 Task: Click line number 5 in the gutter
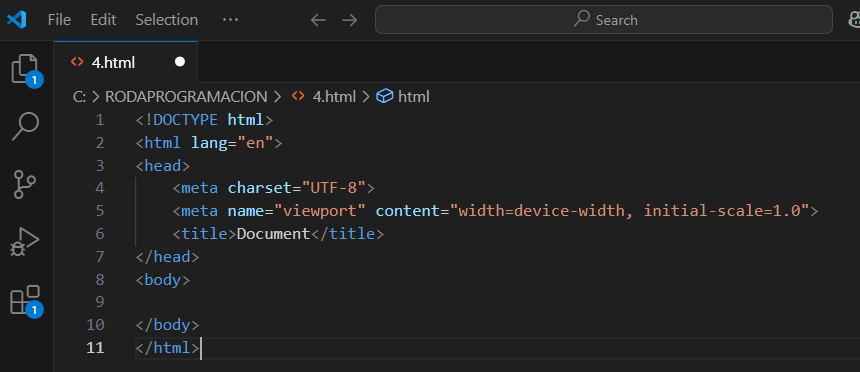(x=99, y=211)
